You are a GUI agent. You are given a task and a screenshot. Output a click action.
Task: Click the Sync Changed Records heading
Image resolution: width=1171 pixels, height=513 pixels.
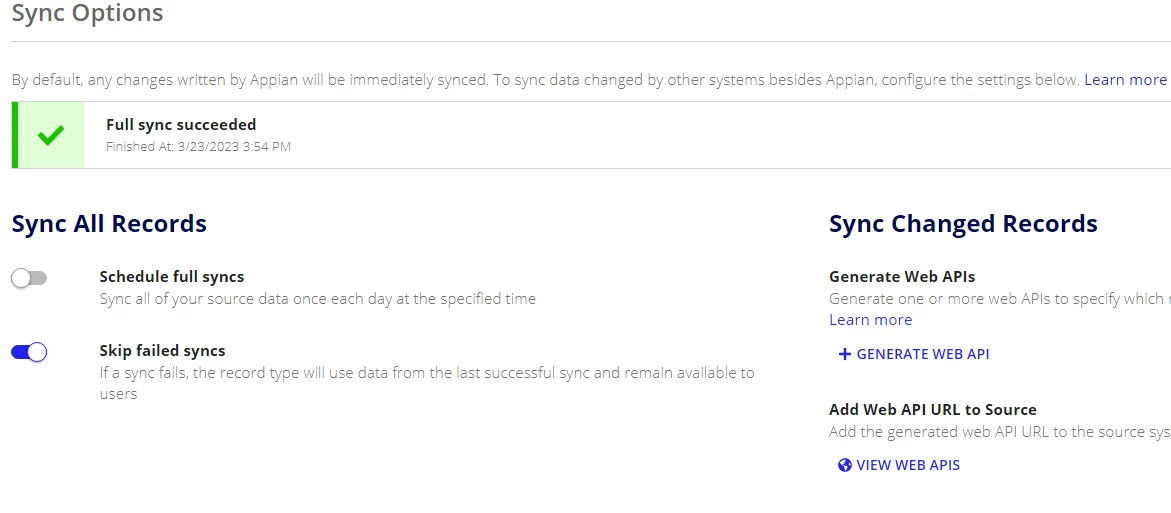click(963, 223)
